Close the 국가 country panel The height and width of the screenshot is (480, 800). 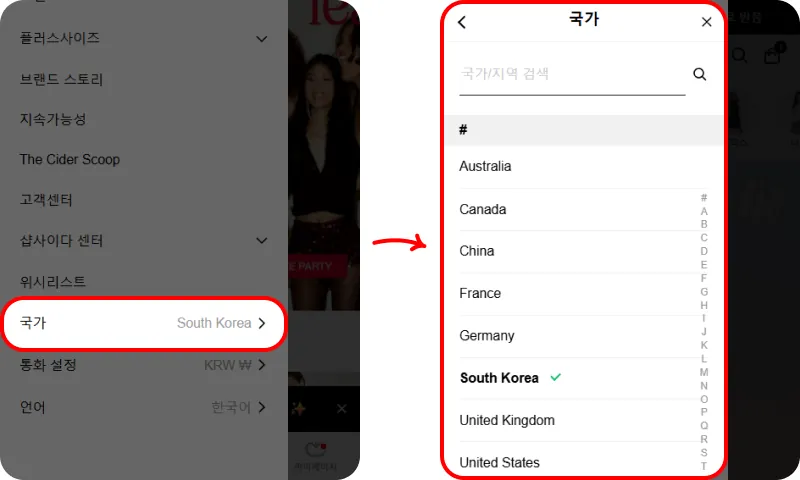706,22
